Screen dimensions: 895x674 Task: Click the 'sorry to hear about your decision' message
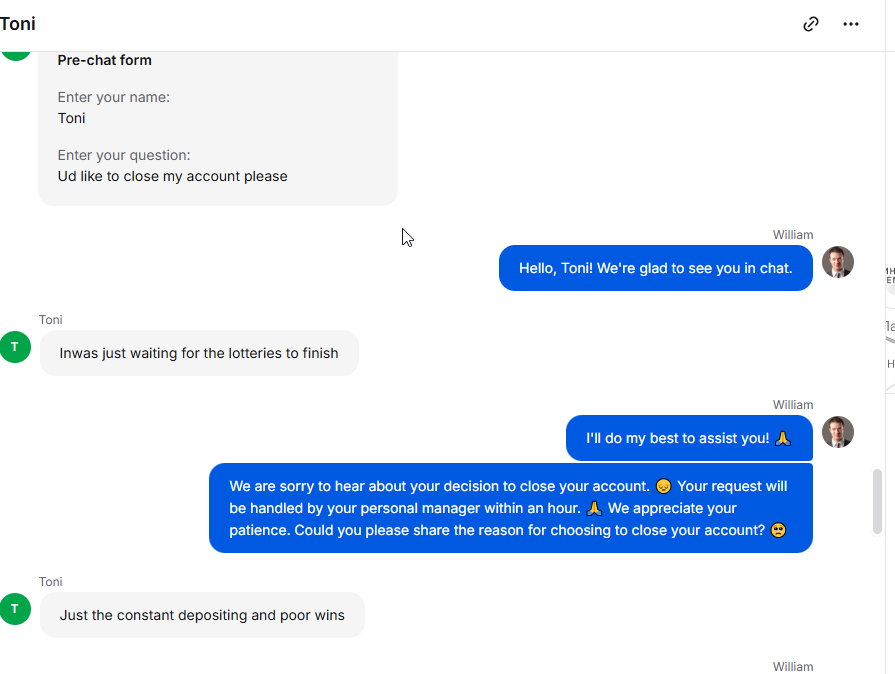(510, 508)
